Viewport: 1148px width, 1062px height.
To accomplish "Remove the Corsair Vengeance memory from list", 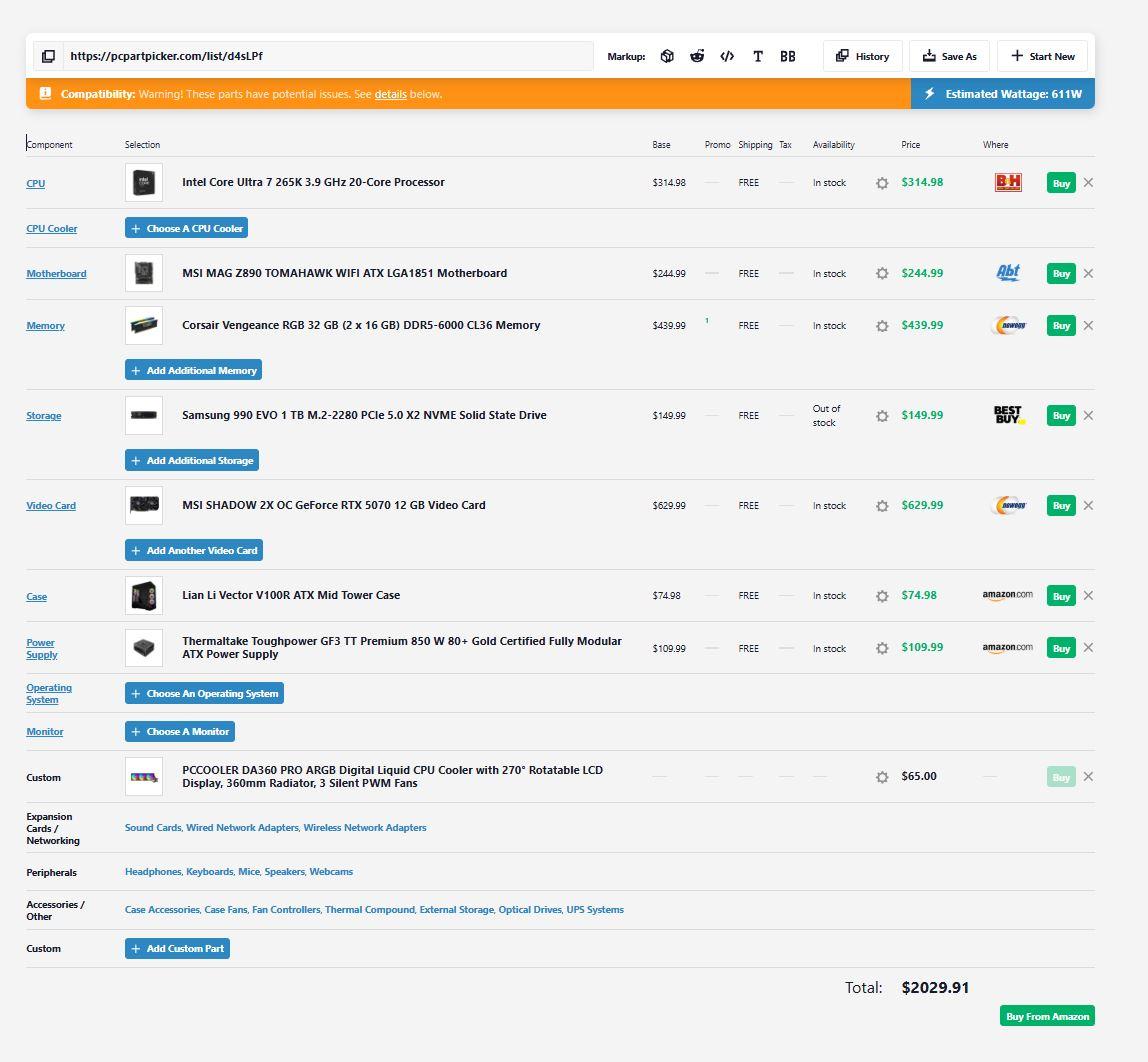I will [1089, 325].
